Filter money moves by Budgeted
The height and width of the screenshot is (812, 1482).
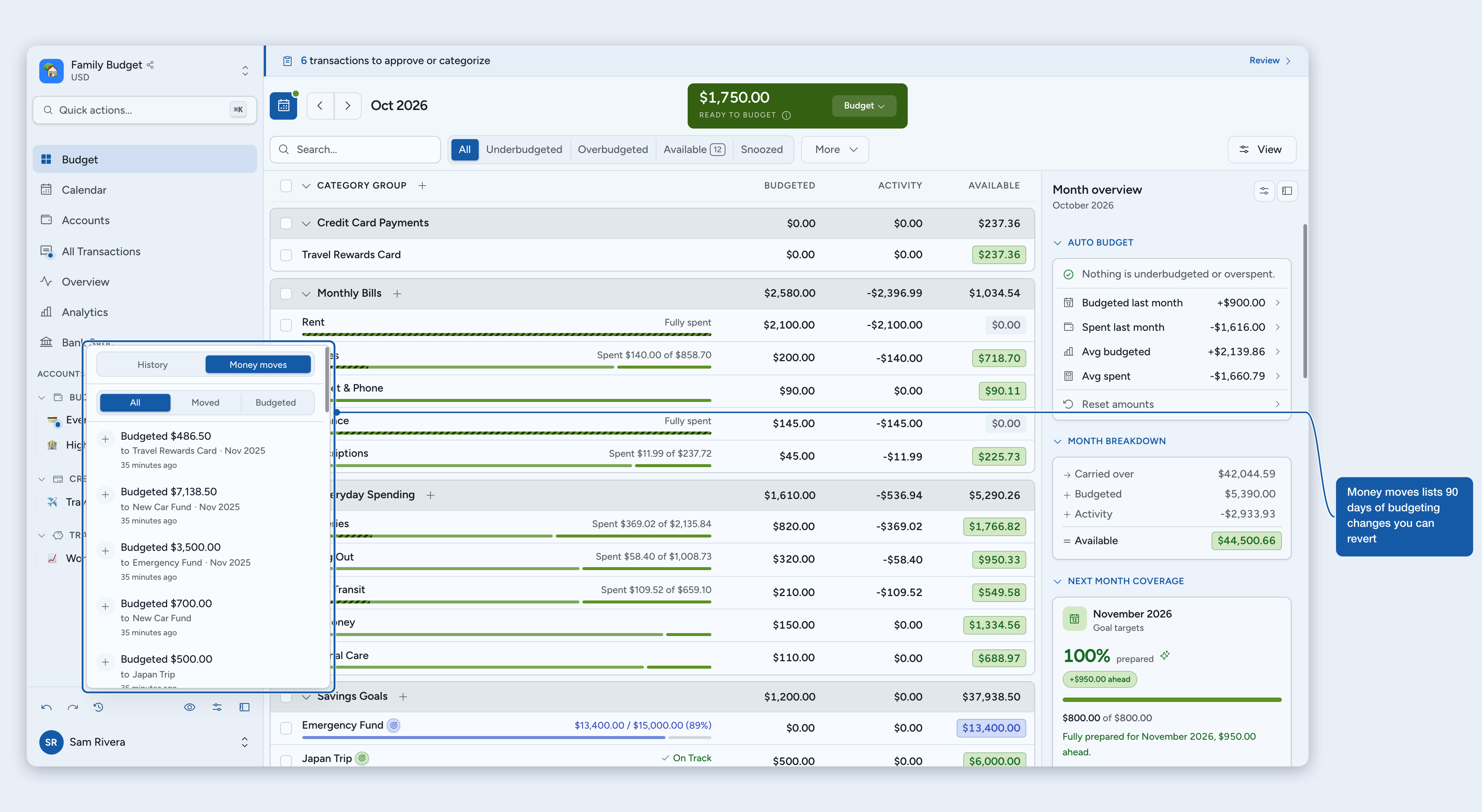pos(276,403)
